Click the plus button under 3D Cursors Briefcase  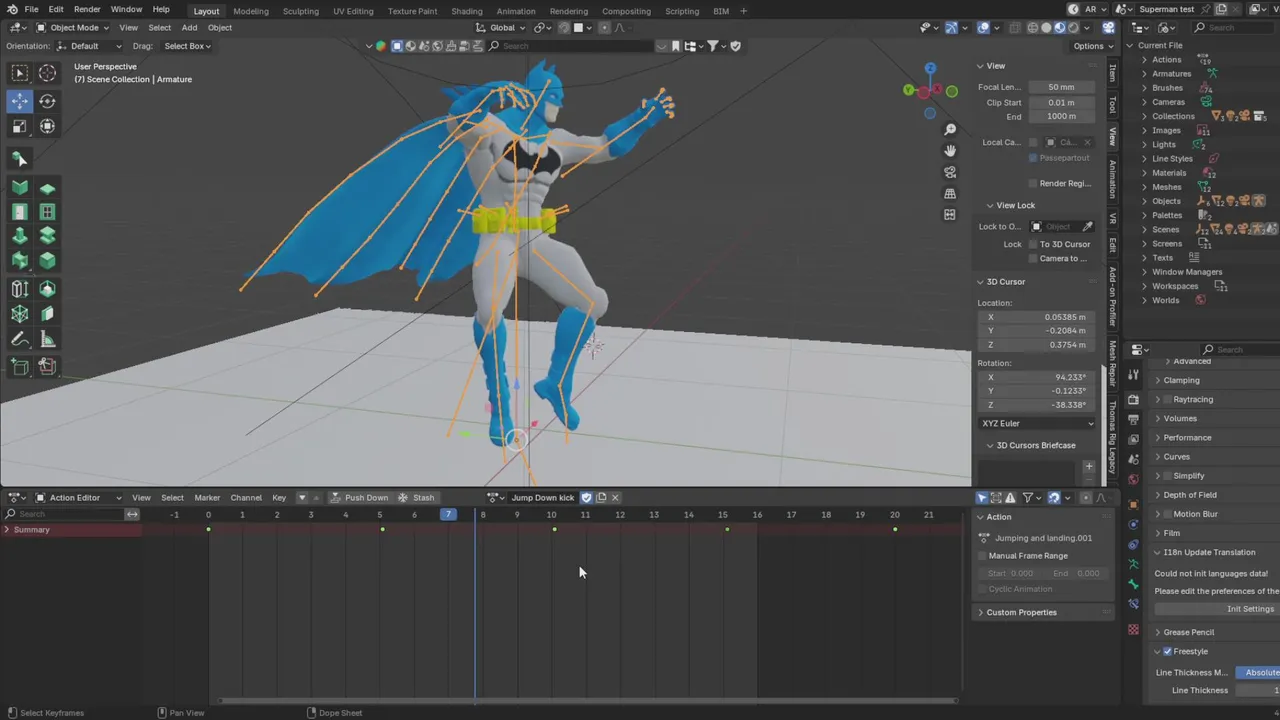point(1089,466)
